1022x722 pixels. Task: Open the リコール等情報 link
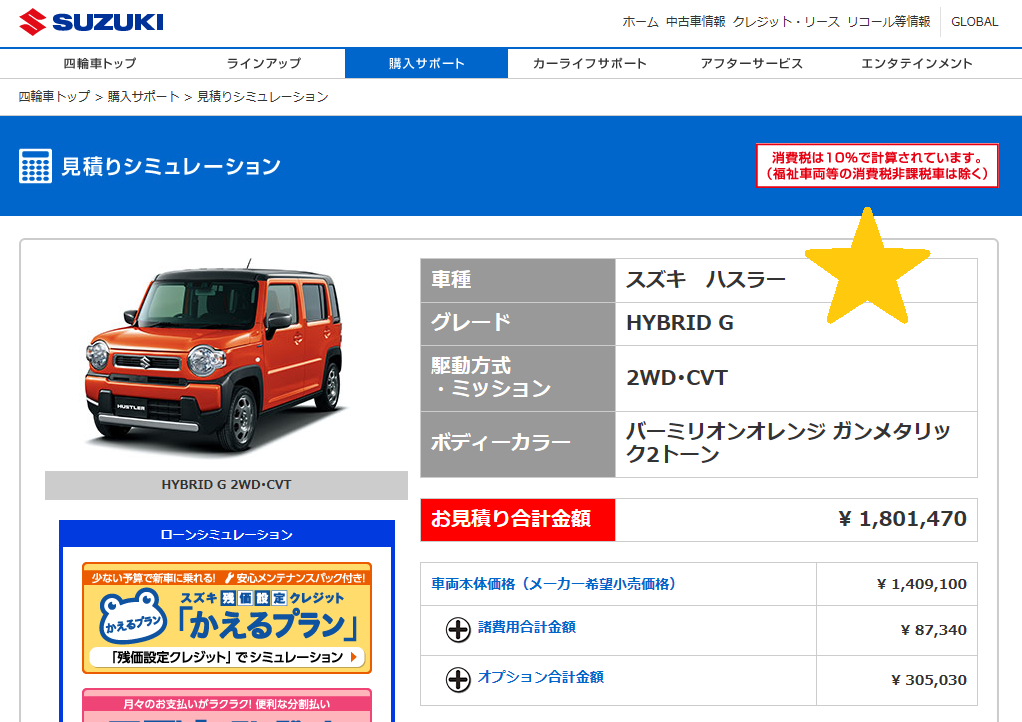pos(888,22)
